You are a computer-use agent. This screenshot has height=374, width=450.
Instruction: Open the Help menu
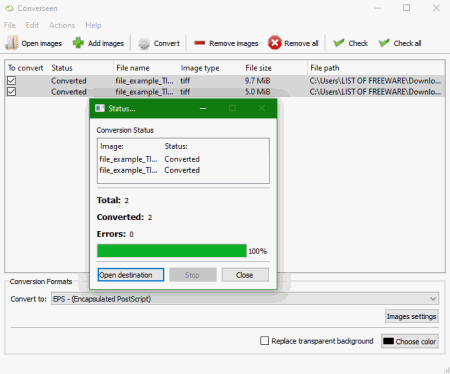point(93,25)
